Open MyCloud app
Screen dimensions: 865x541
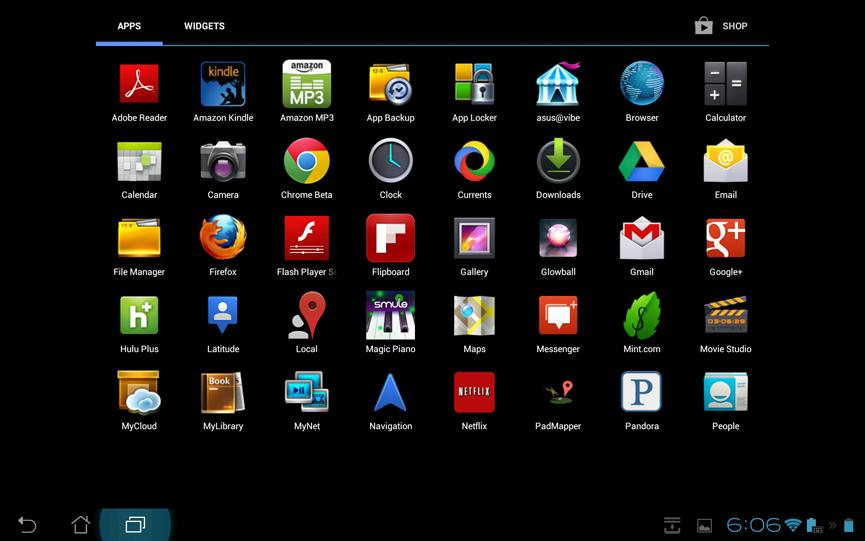(x=139, y=393)
